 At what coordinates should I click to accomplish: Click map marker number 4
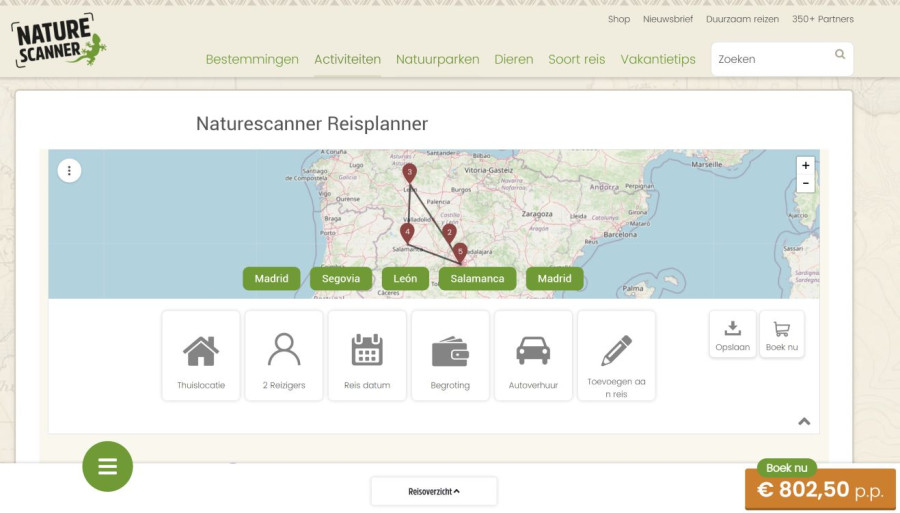pyautogui.click(x=407, y=234)
